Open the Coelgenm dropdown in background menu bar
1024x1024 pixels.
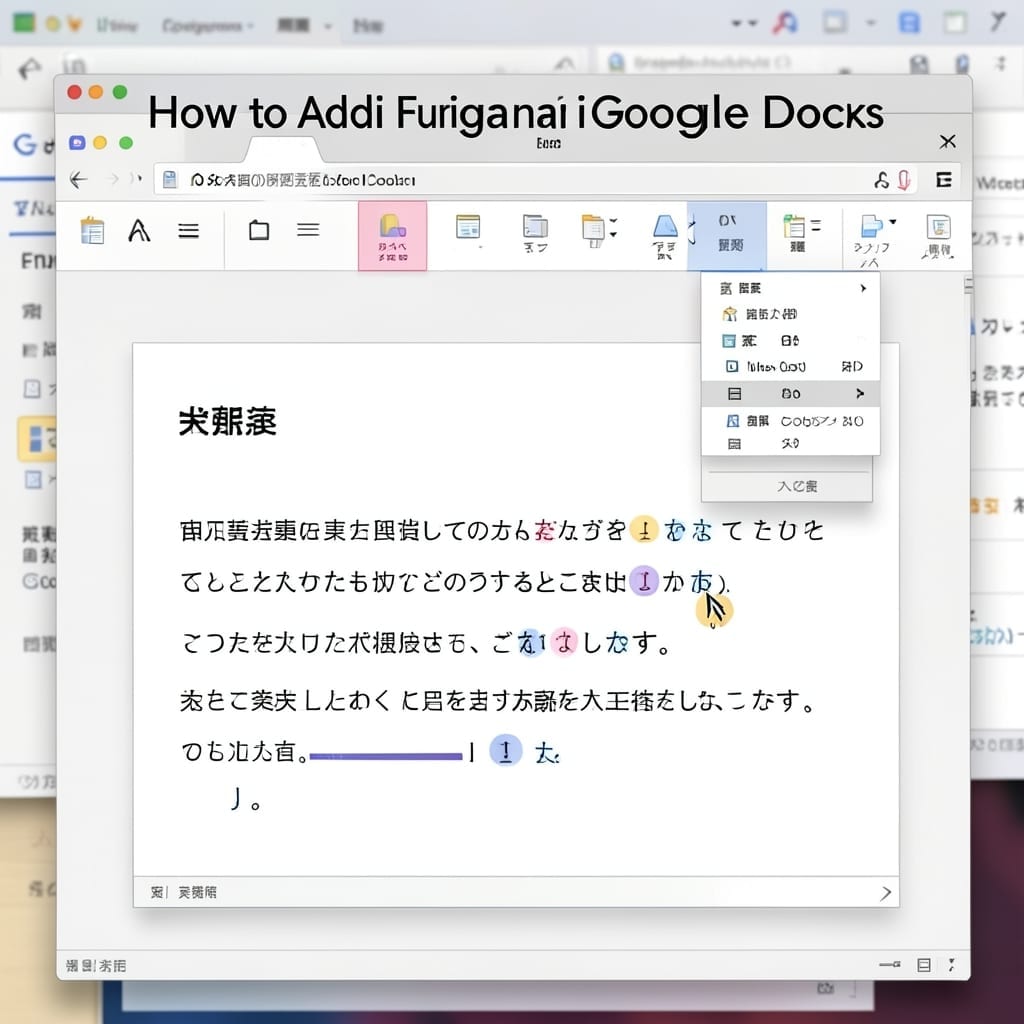point(208,25)
